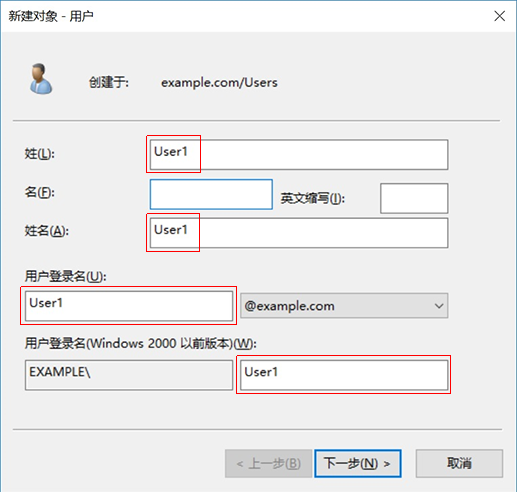Viewport: 517px width, 492px height.
Task: Click the 用户登录名(Windows 2000 以前版本) label
Action: (141, 343)
